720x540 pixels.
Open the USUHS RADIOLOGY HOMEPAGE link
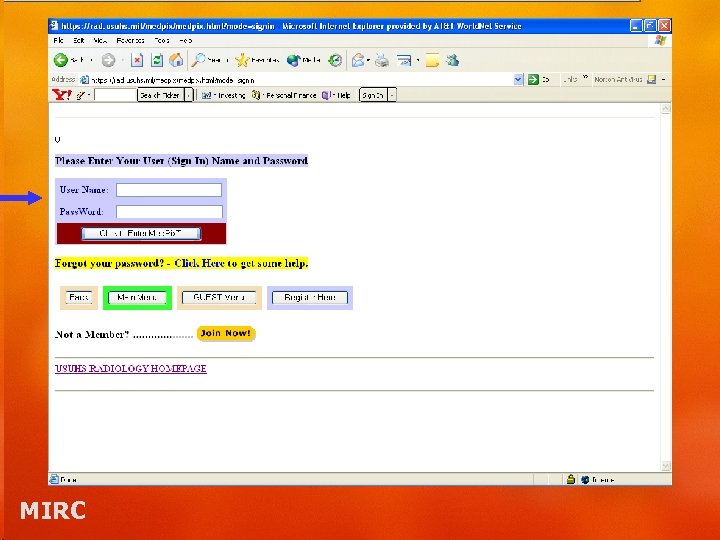(130, 368)
